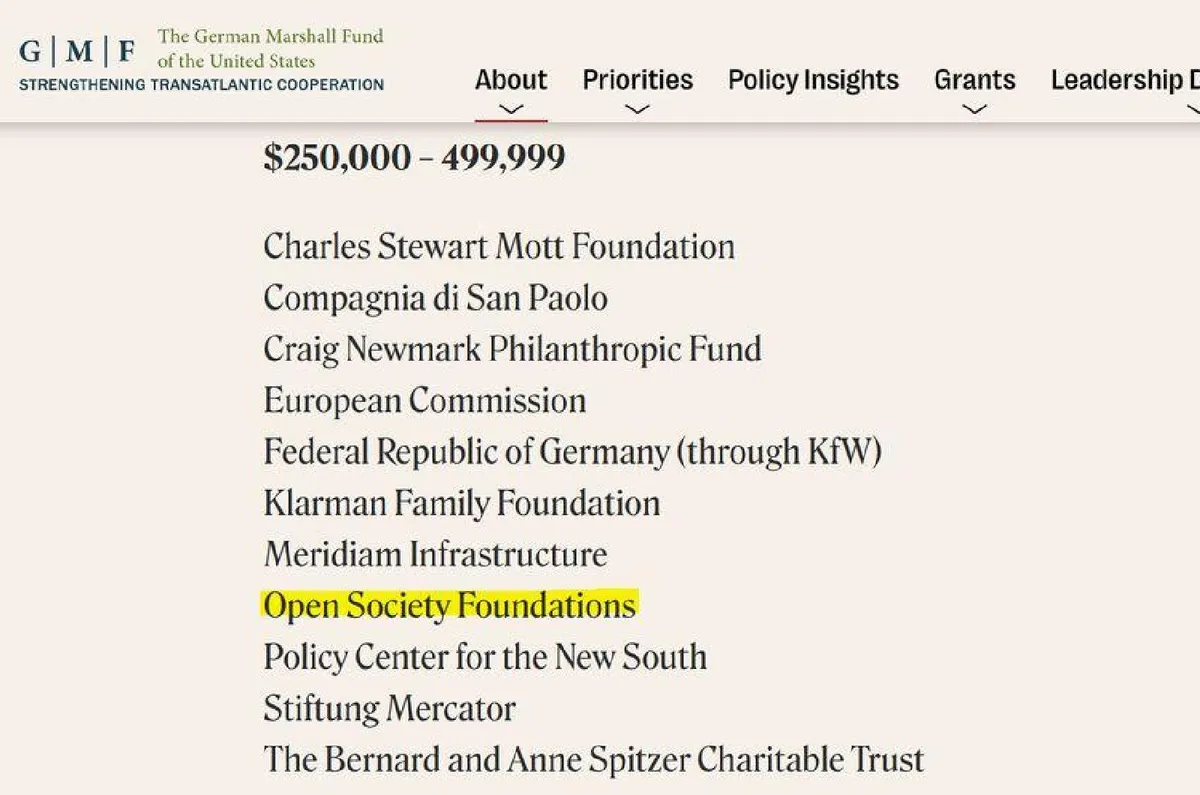Open the Grants menu item
1200x795 pixels.
pyautogui.click(x=974, y=80)
